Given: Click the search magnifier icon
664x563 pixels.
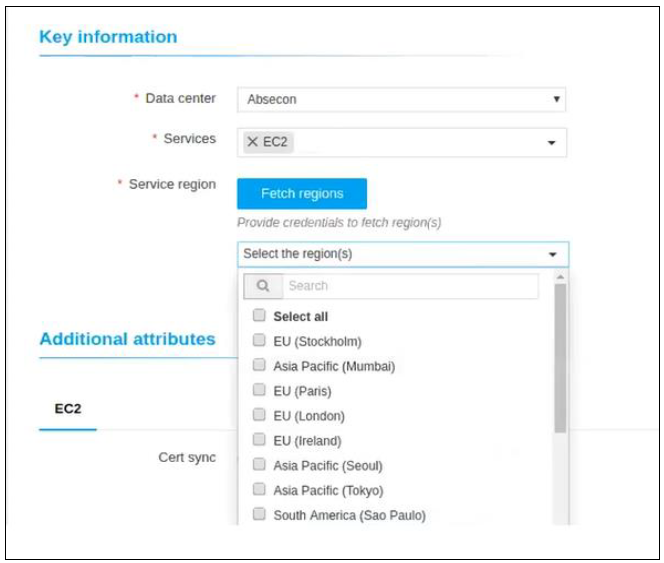Looking at the screenshot, I should pos(263,286).
